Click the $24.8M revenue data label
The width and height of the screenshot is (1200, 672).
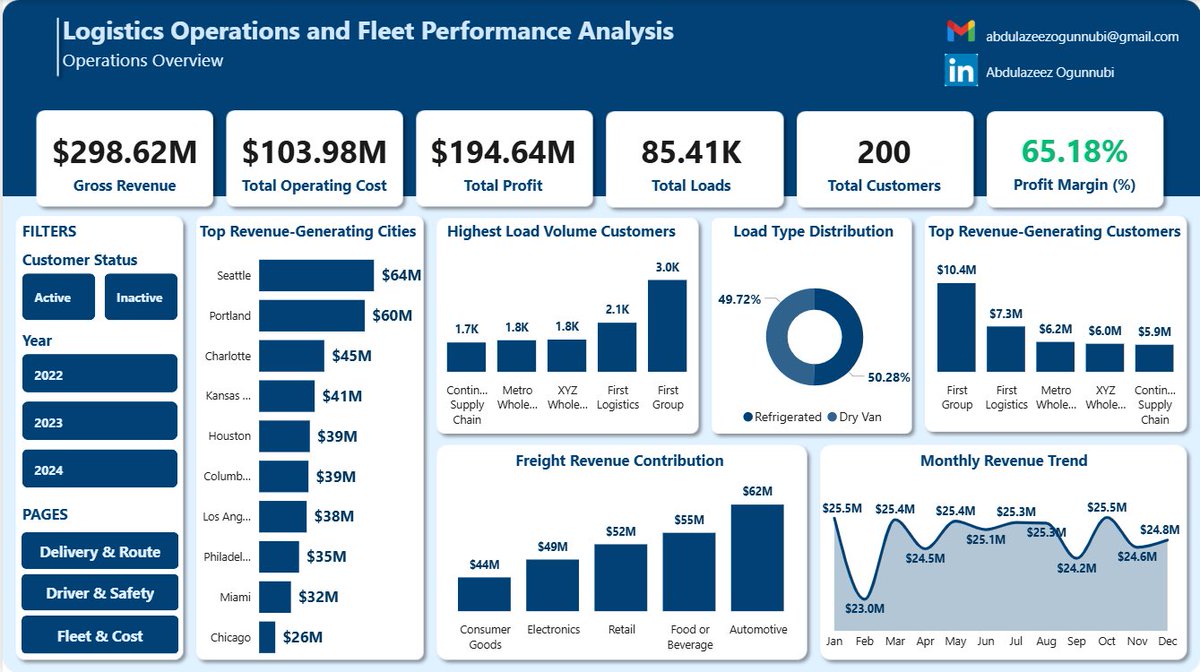(x=1160, y=530)
